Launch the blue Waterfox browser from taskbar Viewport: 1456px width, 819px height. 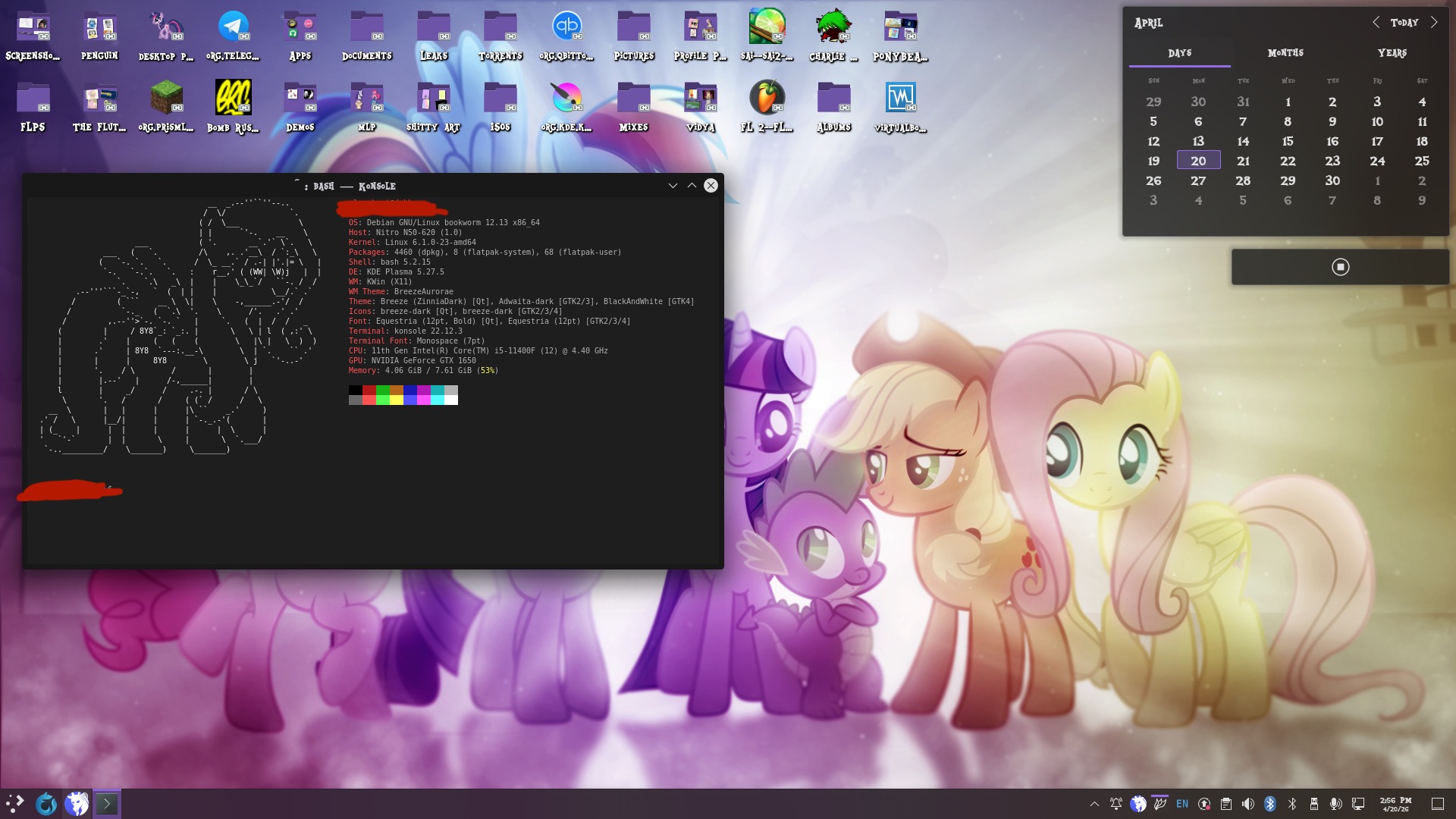(x=46, y=804)
